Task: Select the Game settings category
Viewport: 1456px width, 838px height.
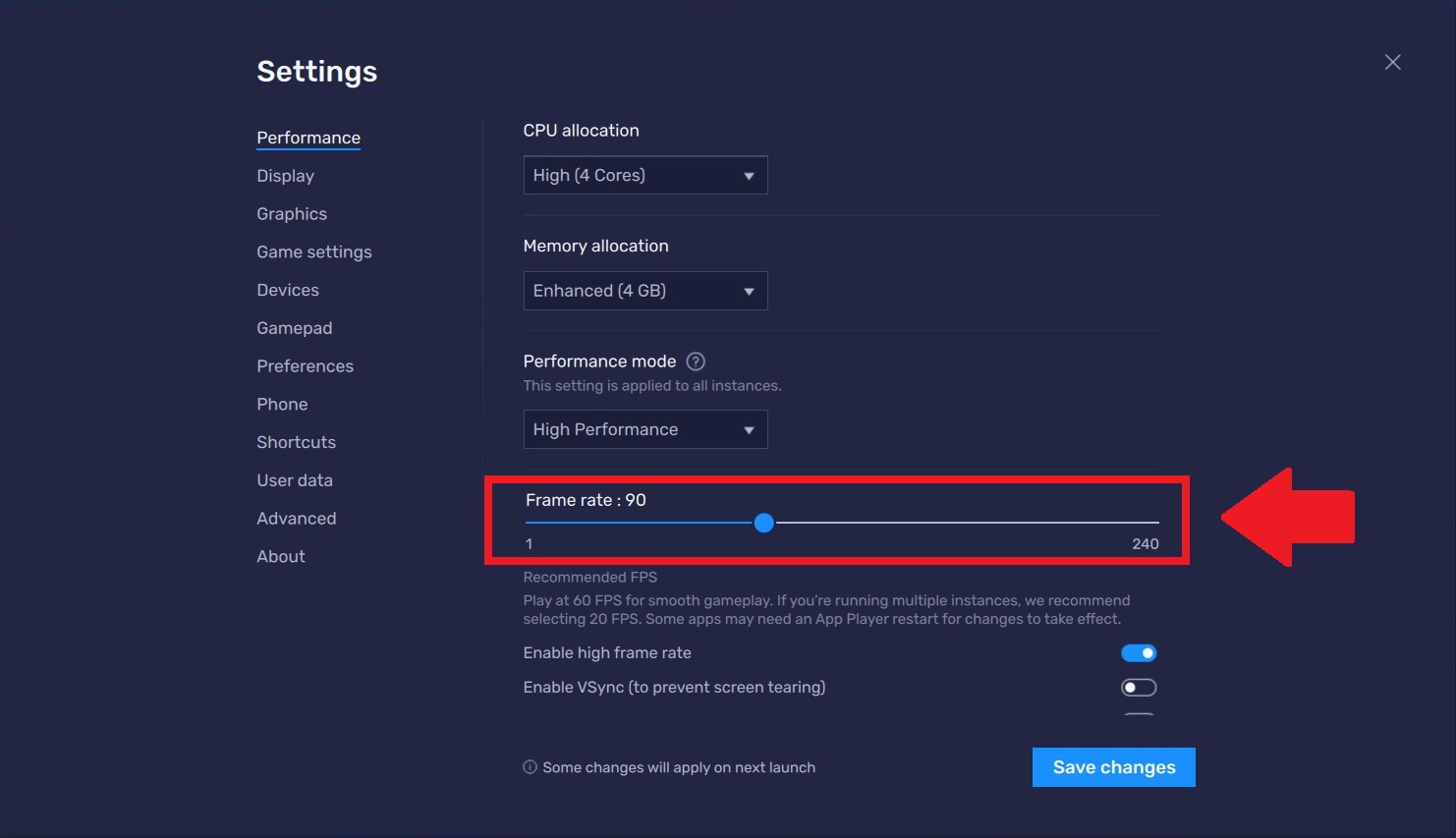Action: tap(313, 251)
